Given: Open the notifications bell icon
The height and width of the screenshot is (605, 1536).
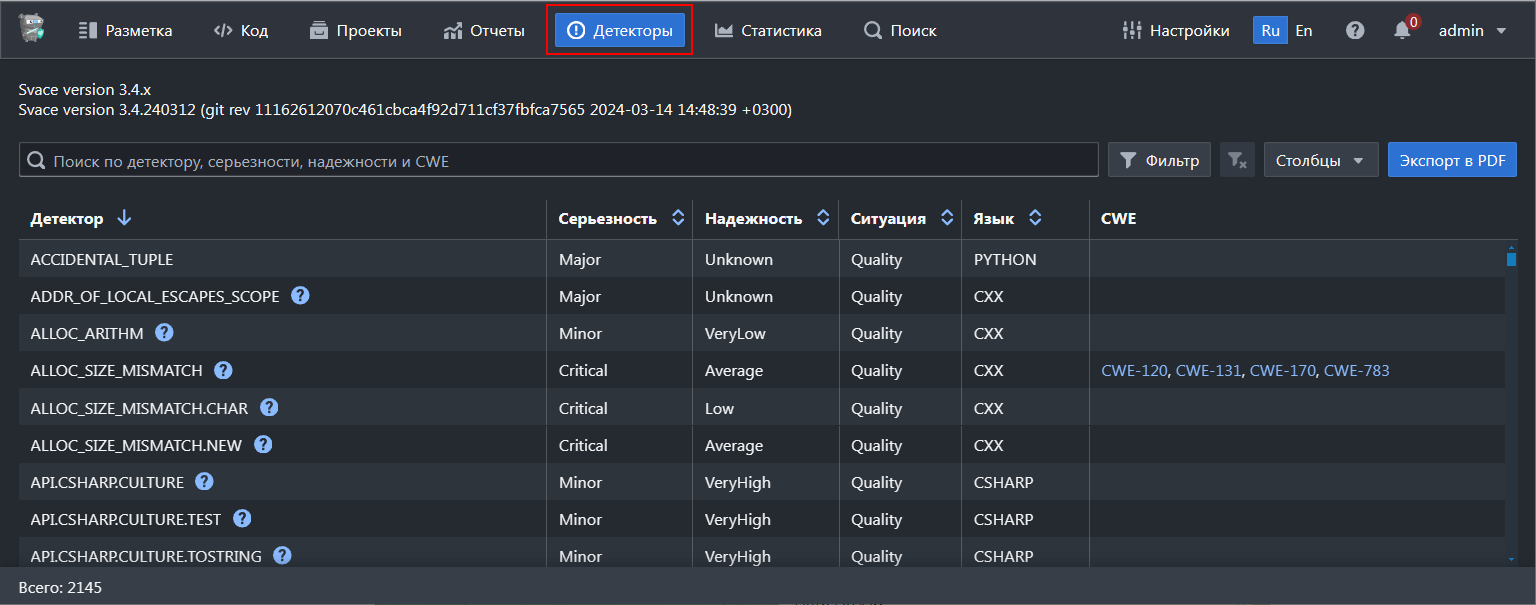Looking at the screenshot, I should [x=1402, y=31].
